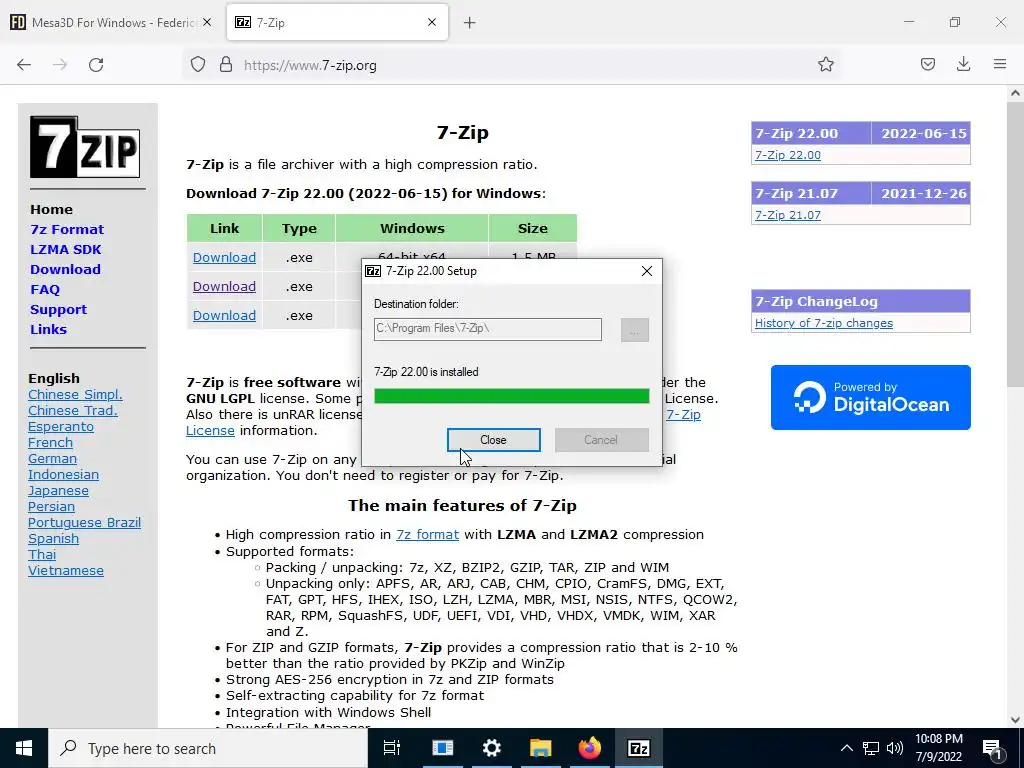Switch language to German

(x=52, y=458)
